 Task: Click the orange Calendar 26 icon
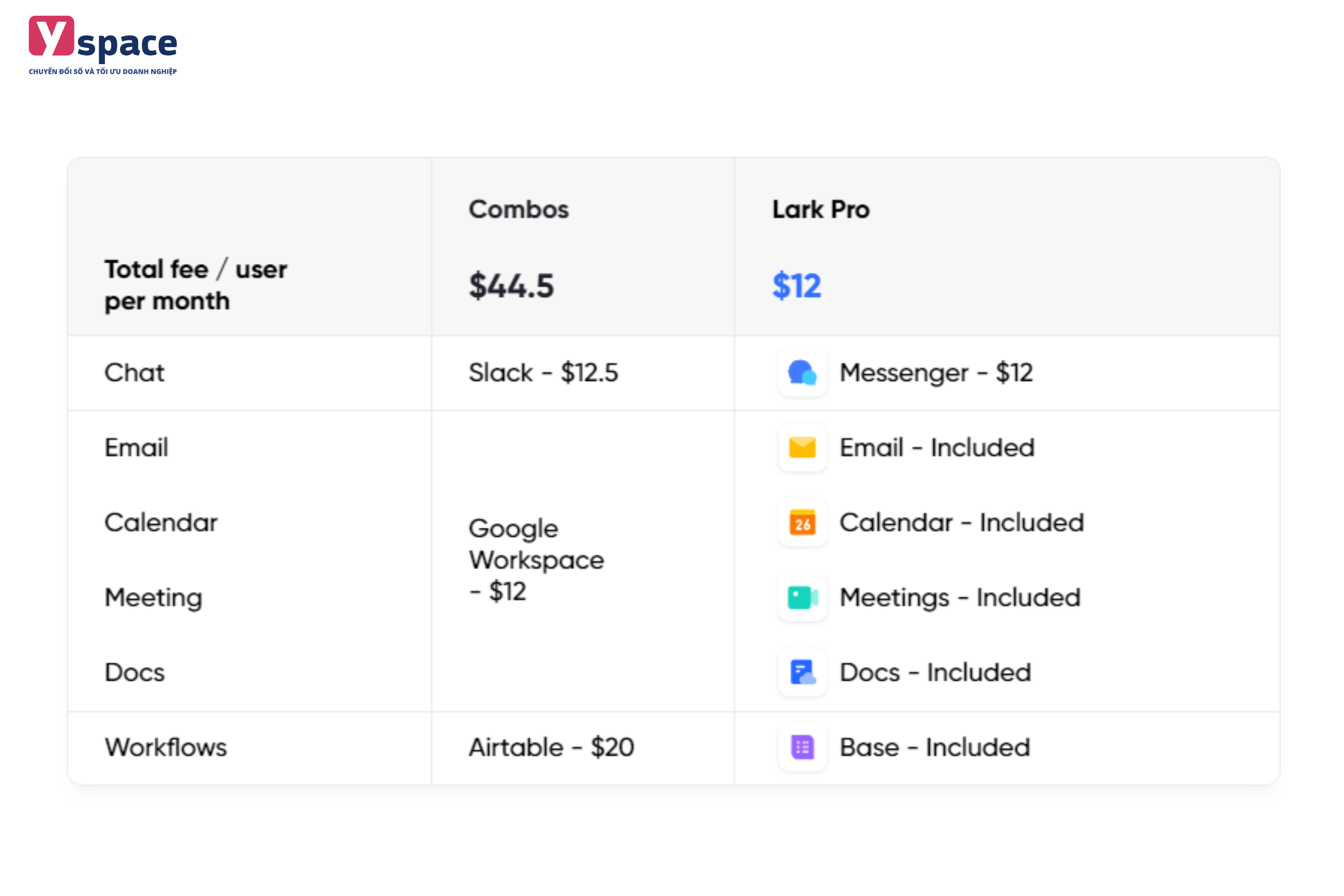[802, 522]
